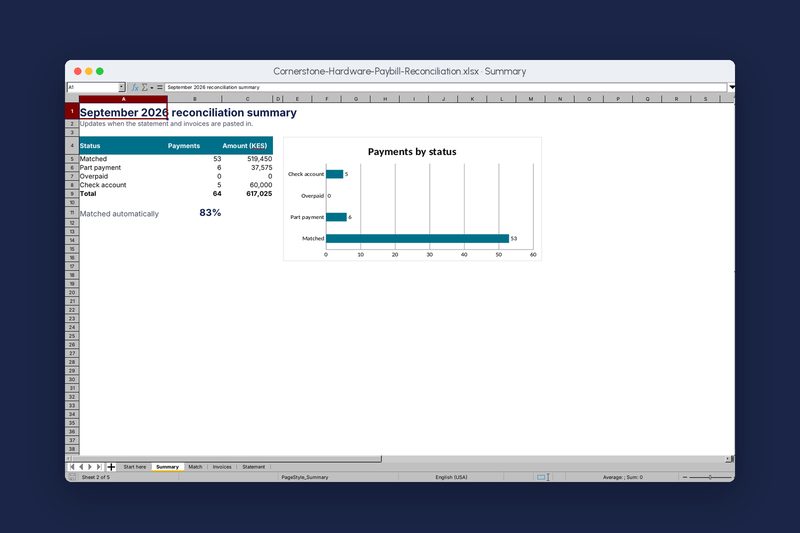The image size is (800, 533).
Task: Click horizontal scrollbar left arrow
Action: coord(68,459)
